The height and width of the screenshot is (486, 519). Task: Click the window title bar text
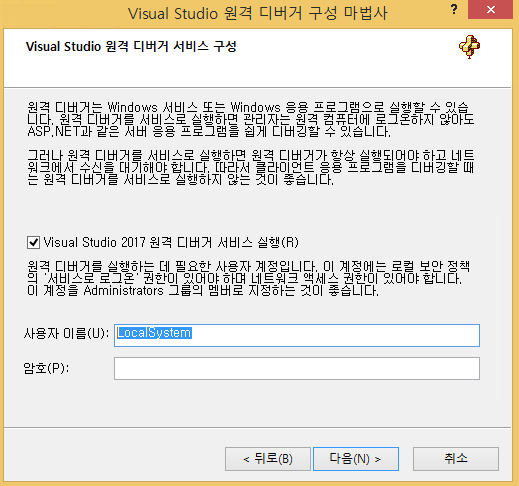tap(257, 14)
